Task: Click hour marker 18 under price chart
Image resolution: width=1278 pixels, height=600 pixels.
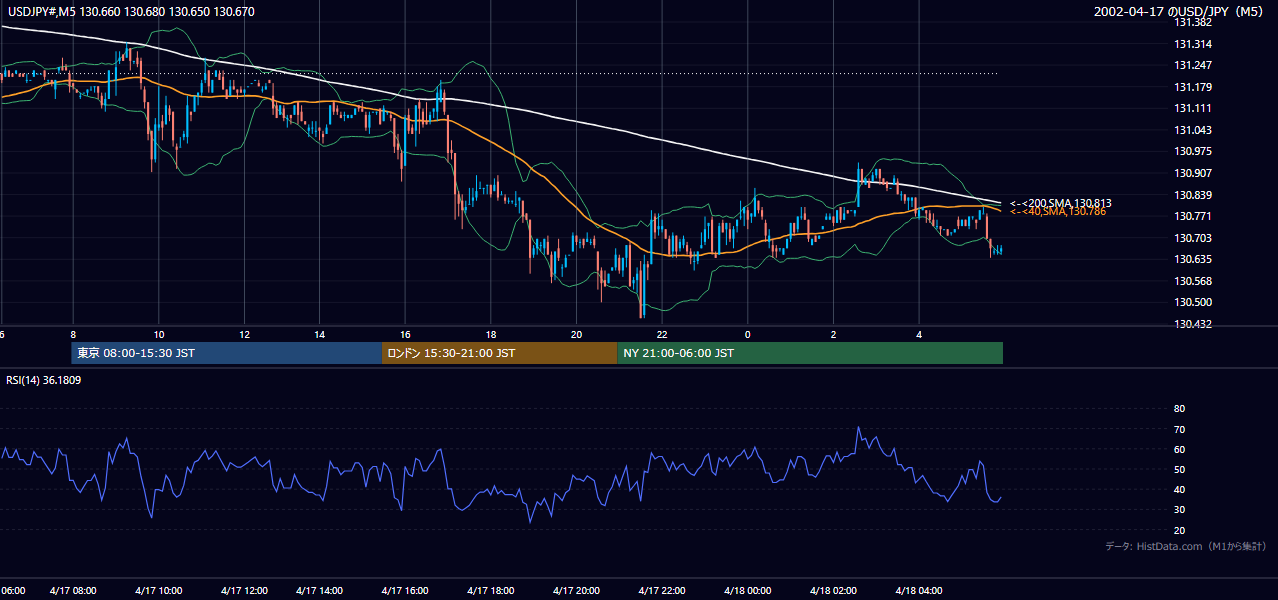Action: 491,335
